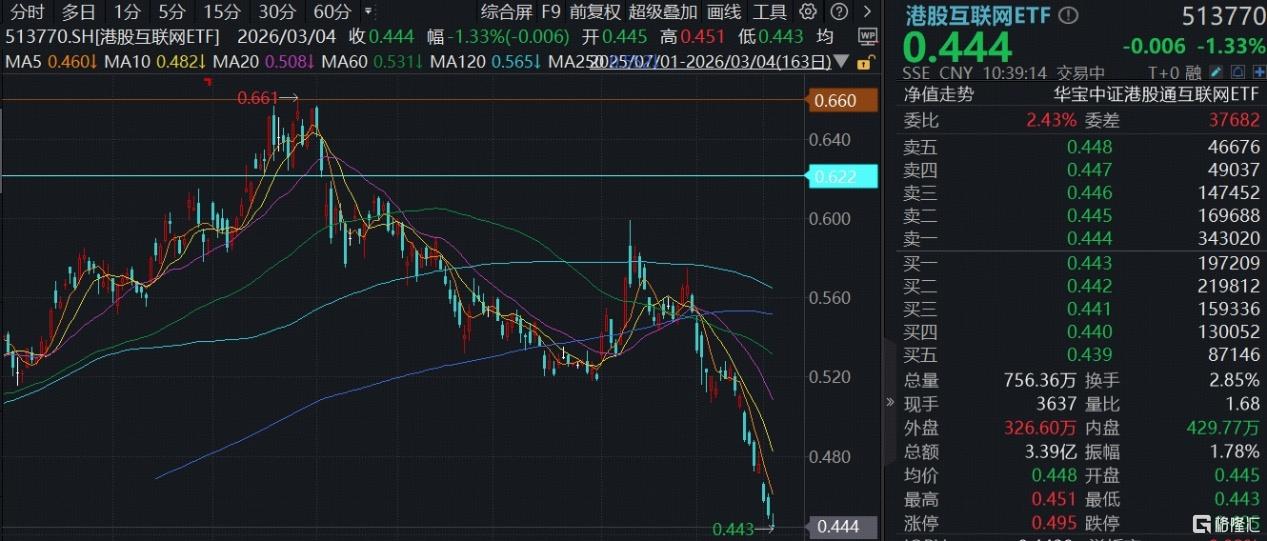1267x541 pixels.
Task: Click the info icon next to 港股互联网ETF
Action: [x=1069, y=16]
